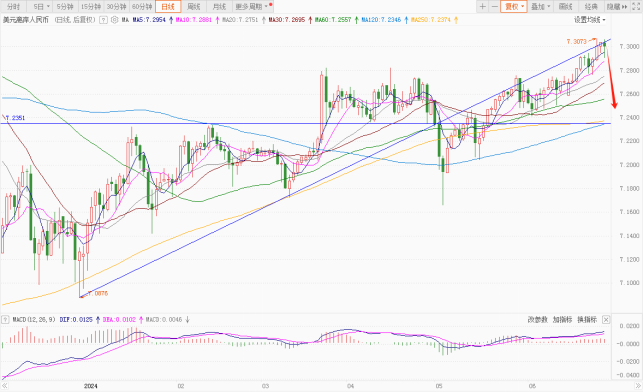Open the 设置均线 moving average settings dropdown

click(590, 20)
